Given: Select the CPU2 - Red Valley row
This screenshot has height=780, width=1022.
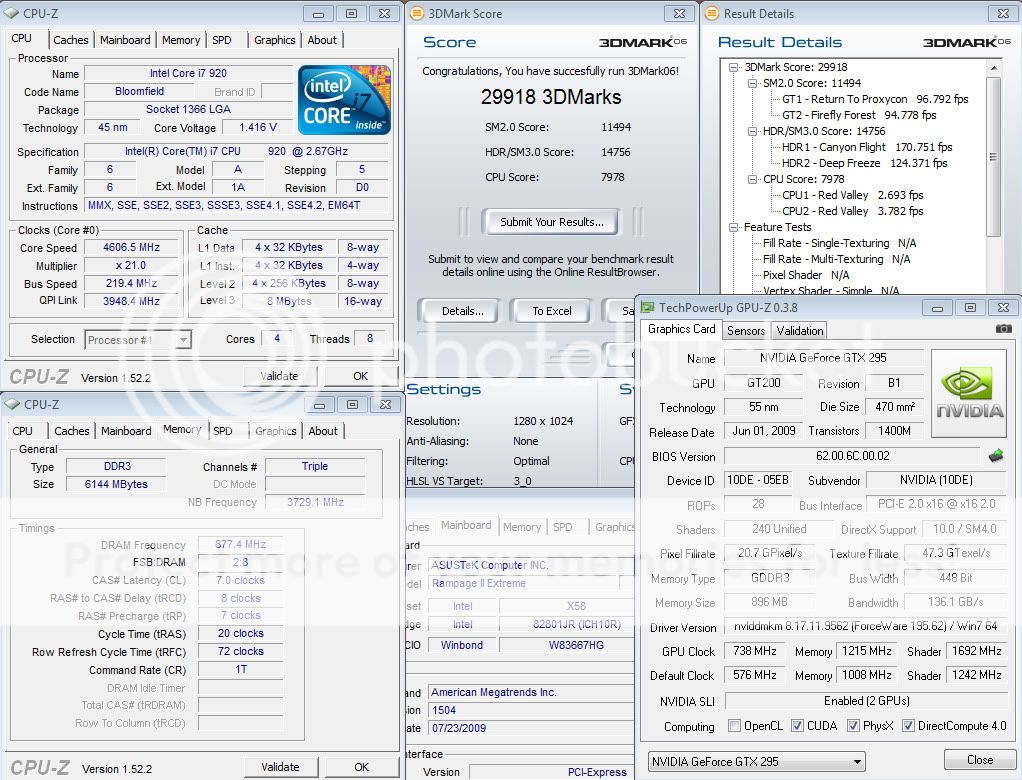Looking at the screenshot, I should pyautogui.click(x=853, y=211).
